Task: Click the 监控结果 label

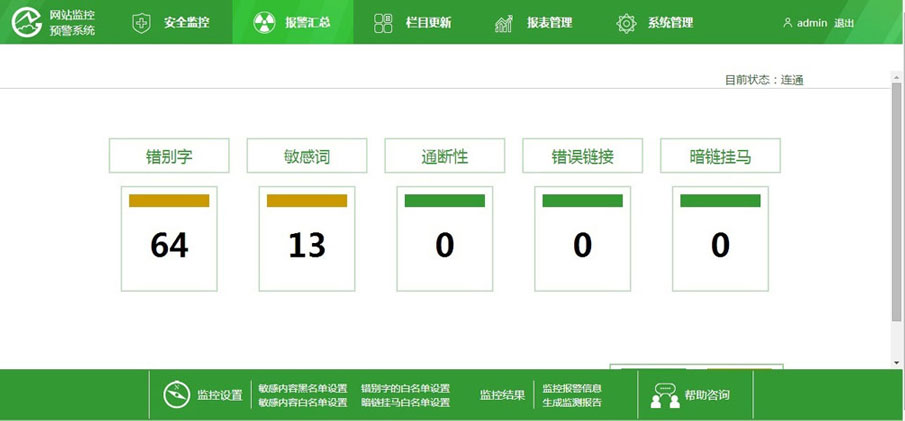Action: click(503, 396)
